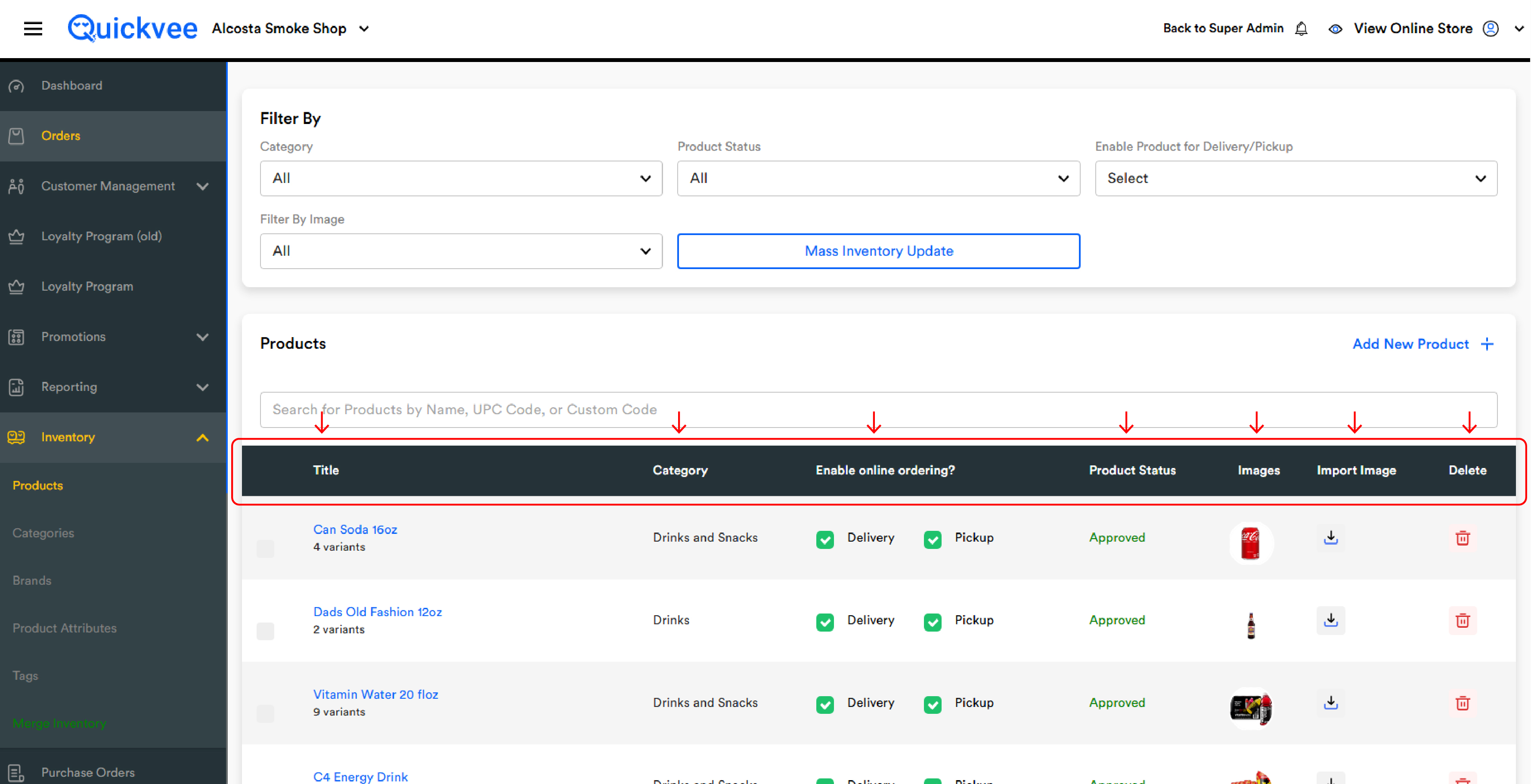This screenshot has height=784, width=1531.
Task: Delete Can Soda 16oz using trash icon
Action: point(1463,538)
